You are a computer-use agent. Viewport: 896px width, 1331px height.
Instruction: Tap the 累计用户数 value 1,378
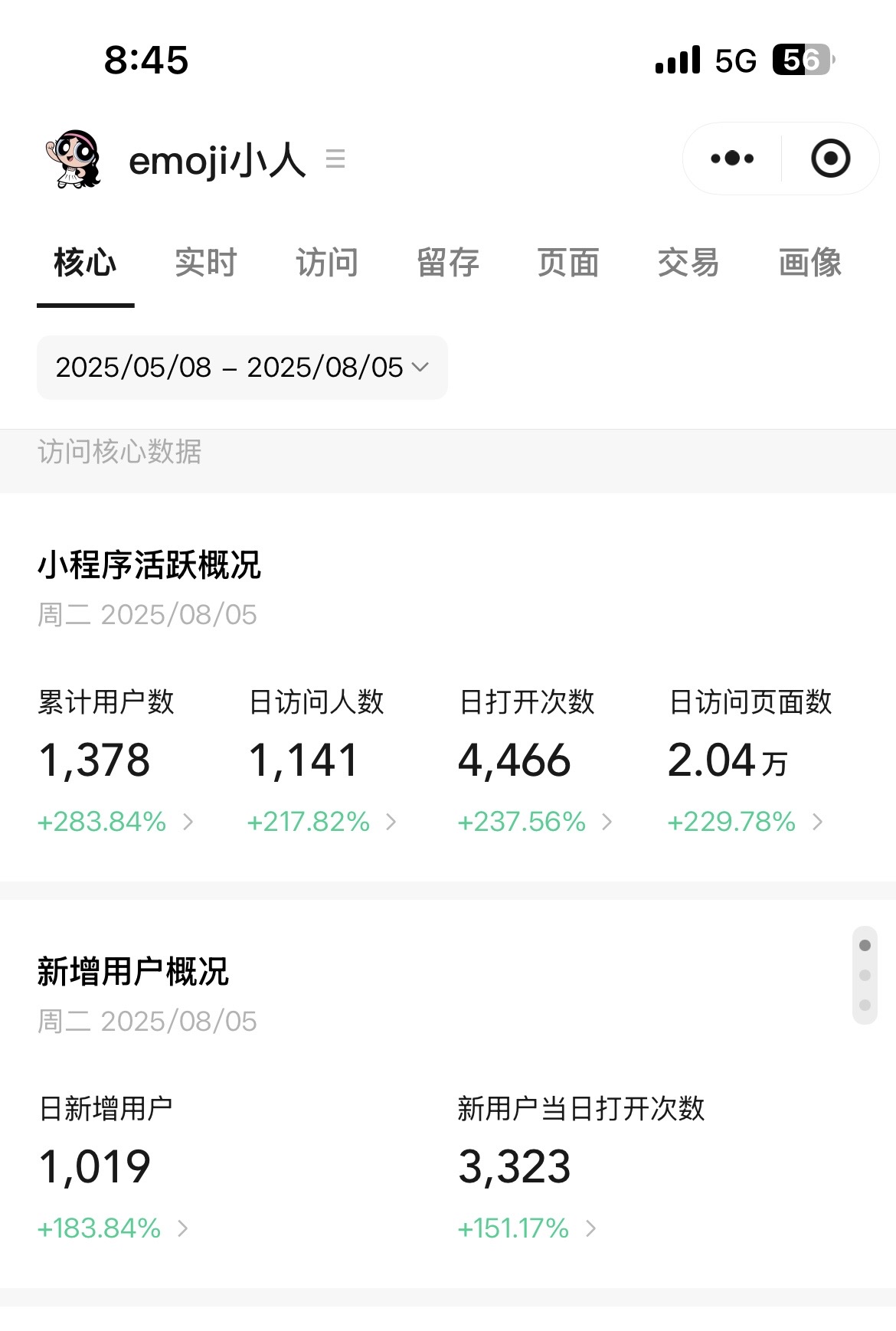coord(94,760)
